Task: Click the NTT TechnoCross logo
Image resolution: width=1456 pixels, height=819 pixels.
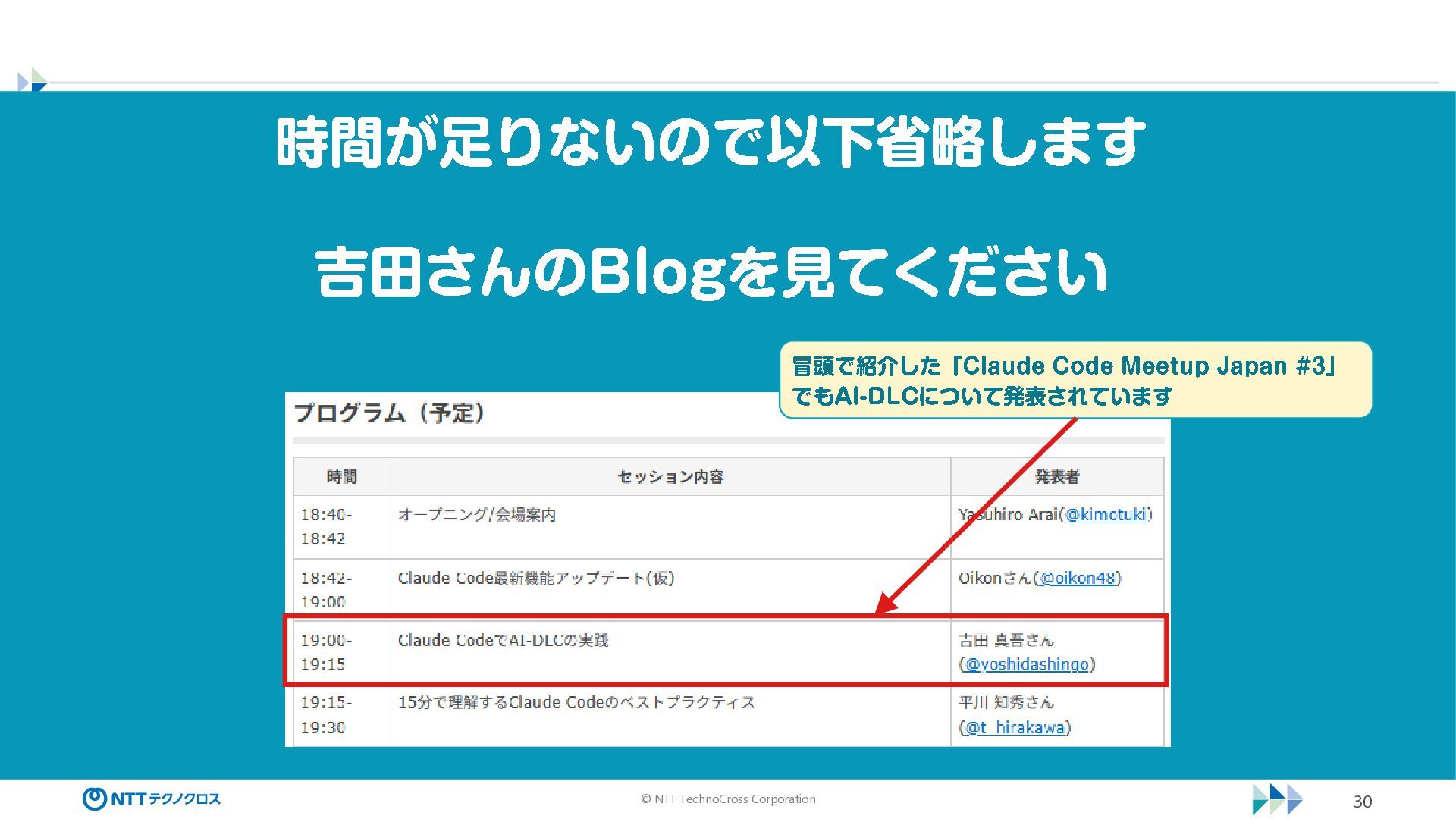Action: pos(151,799)
